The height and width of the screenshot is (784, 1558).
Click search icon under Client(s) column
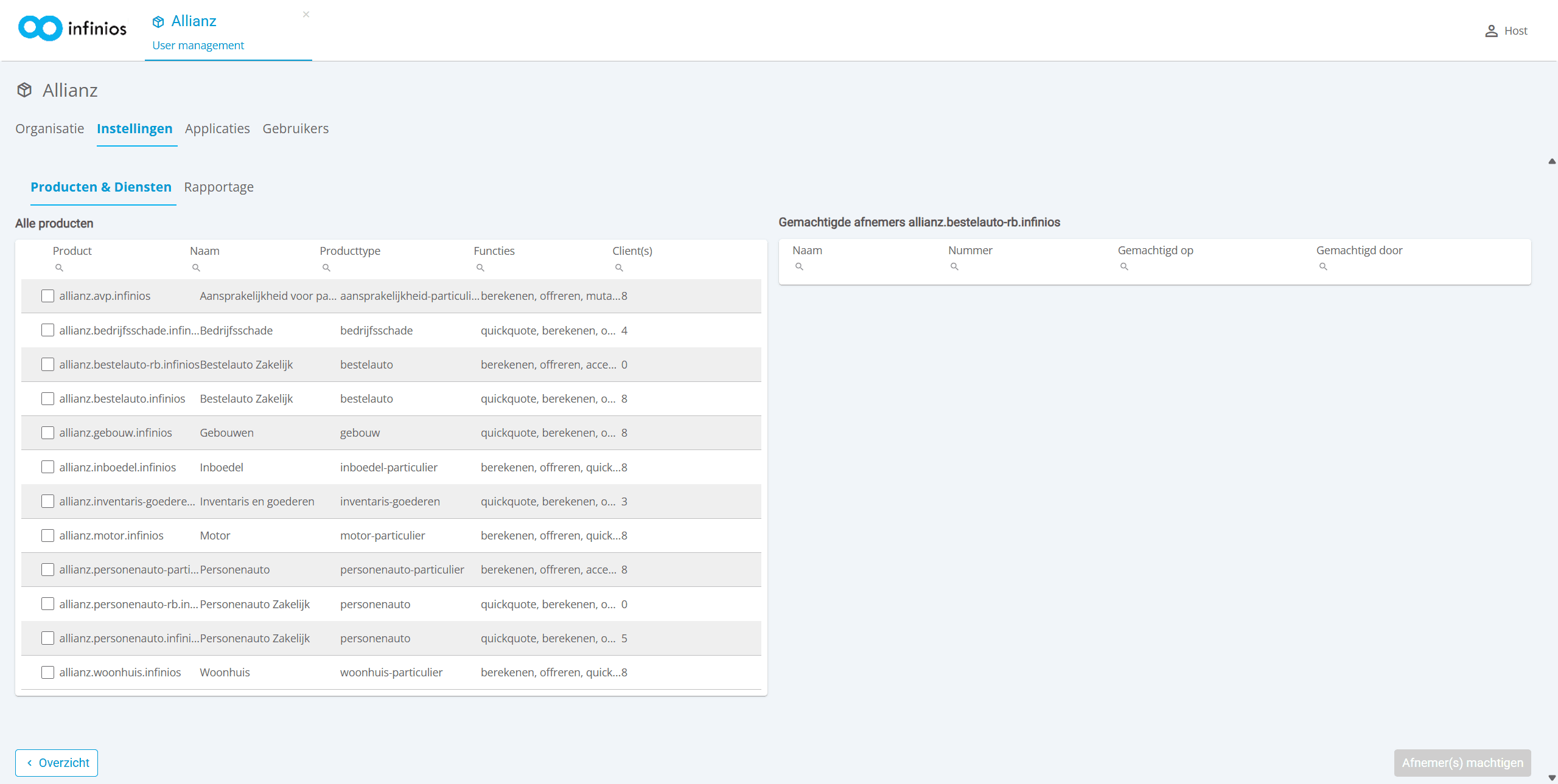coord(619,268)
